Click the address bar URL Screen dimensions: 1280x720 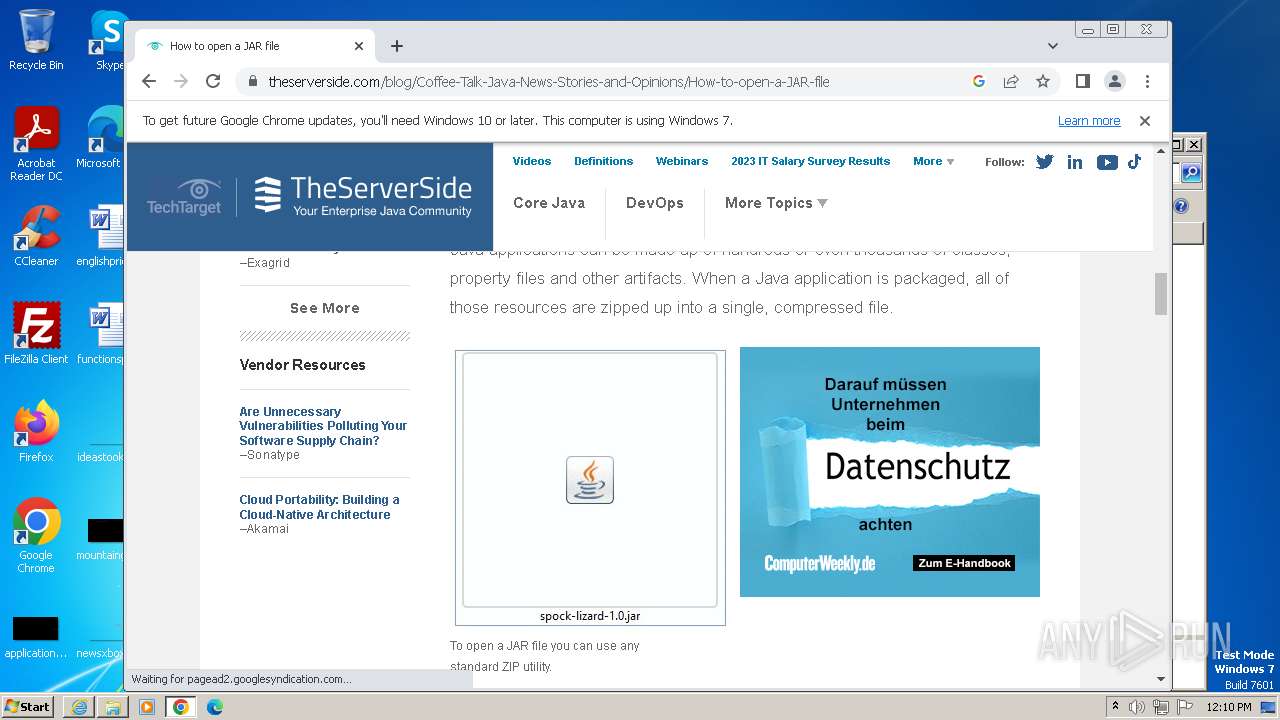548,82
